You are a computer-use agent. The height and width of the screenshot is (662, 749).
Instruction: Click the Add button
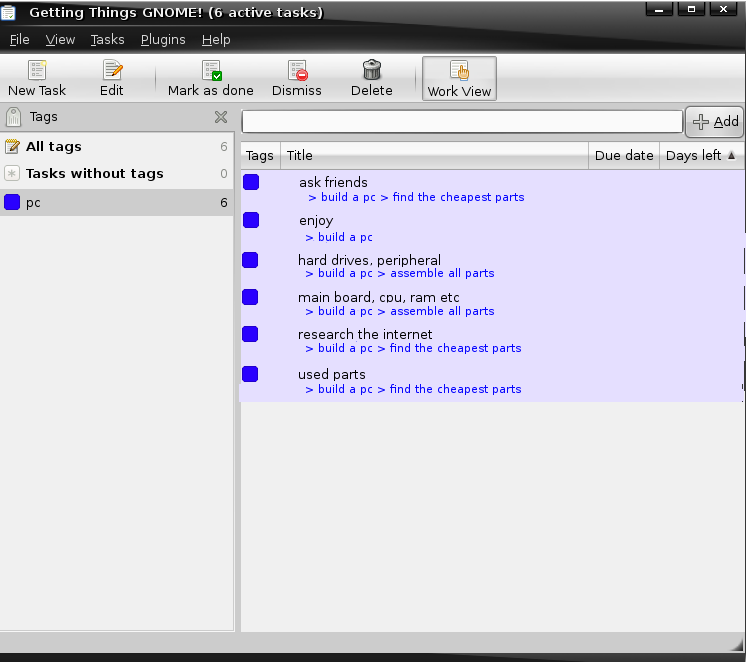715,122
